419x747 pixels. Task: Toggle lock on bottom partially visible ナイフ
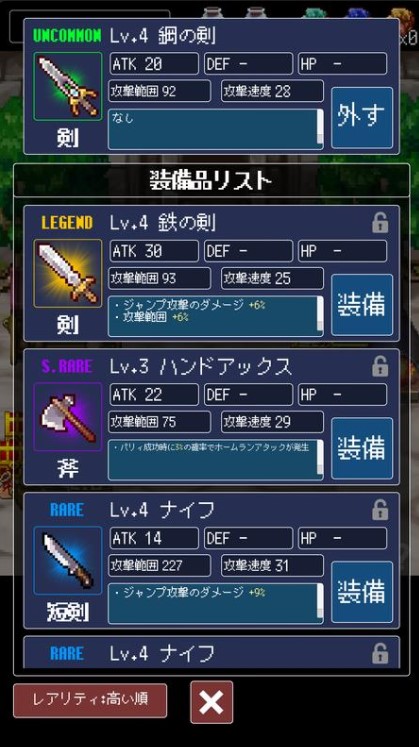click(x=380, y=654)
